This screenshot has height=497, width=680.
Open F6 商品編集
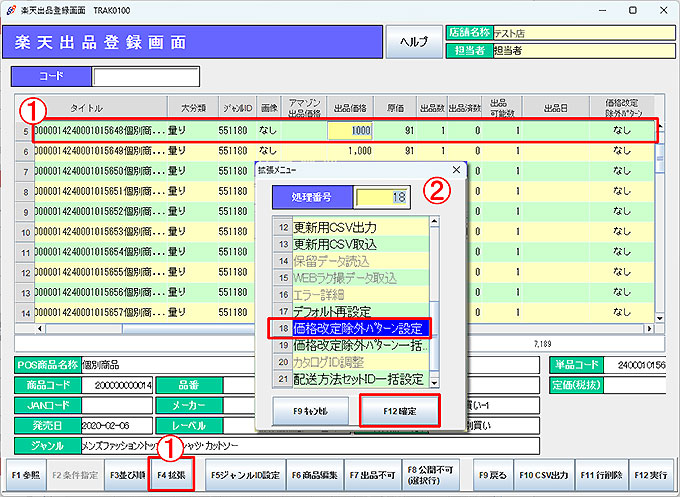pos(314,472)
